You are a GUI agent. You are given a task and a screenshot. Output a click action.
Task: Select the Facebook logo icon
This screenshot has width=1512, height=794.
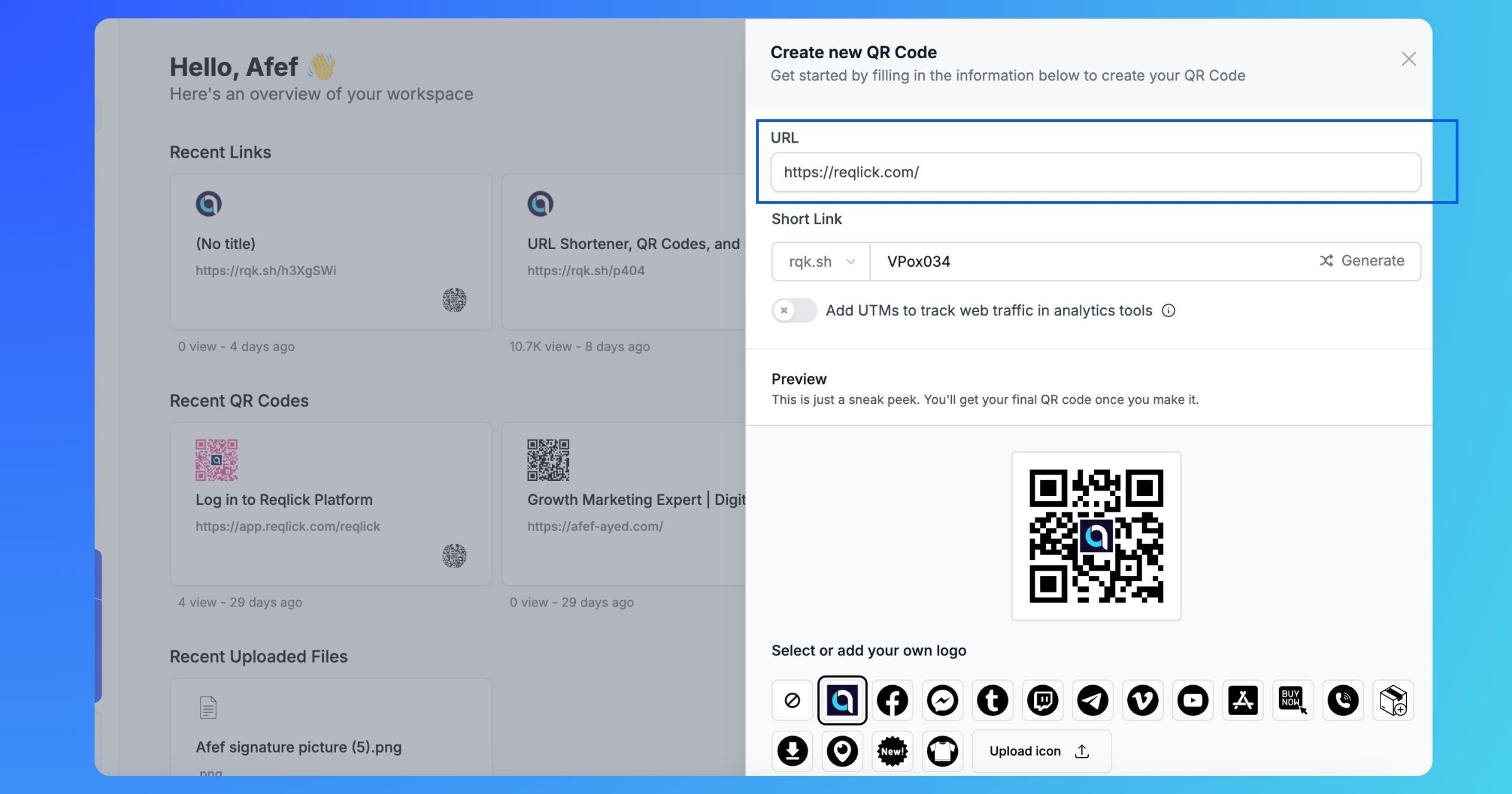coord(892,700)
